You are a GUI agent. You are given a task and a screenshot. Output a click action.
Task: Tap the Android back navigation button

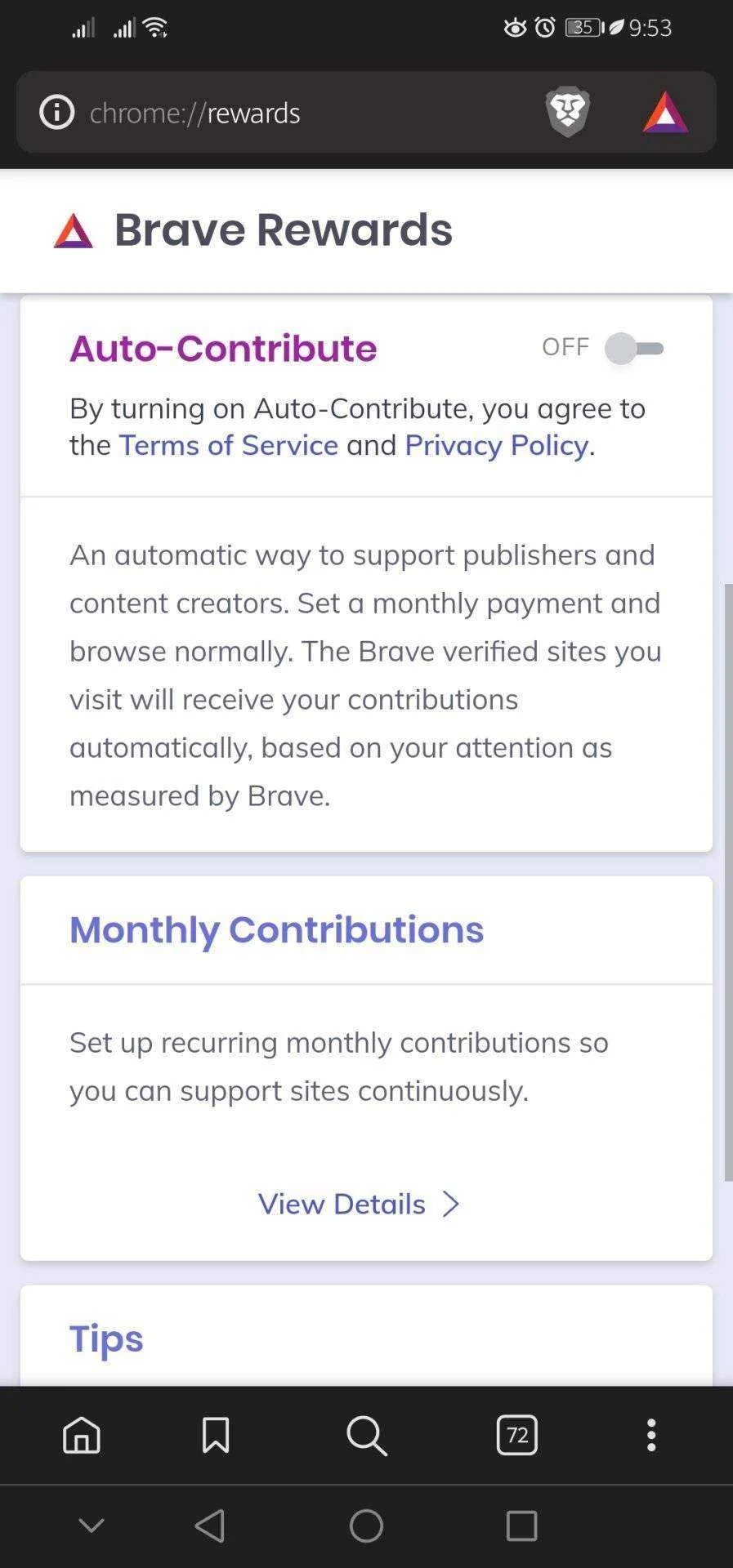click(x=211, y=1526)
